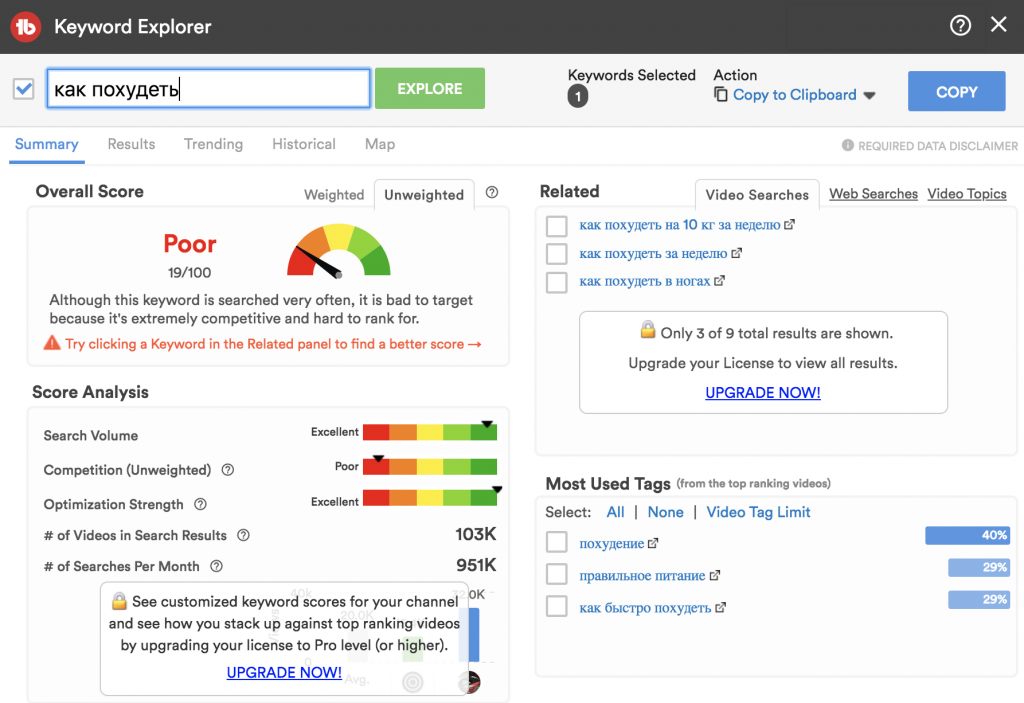This screenshot has width=1024, height=703.
Task: Open the Web Searches tab
Action: coord(873,194)
